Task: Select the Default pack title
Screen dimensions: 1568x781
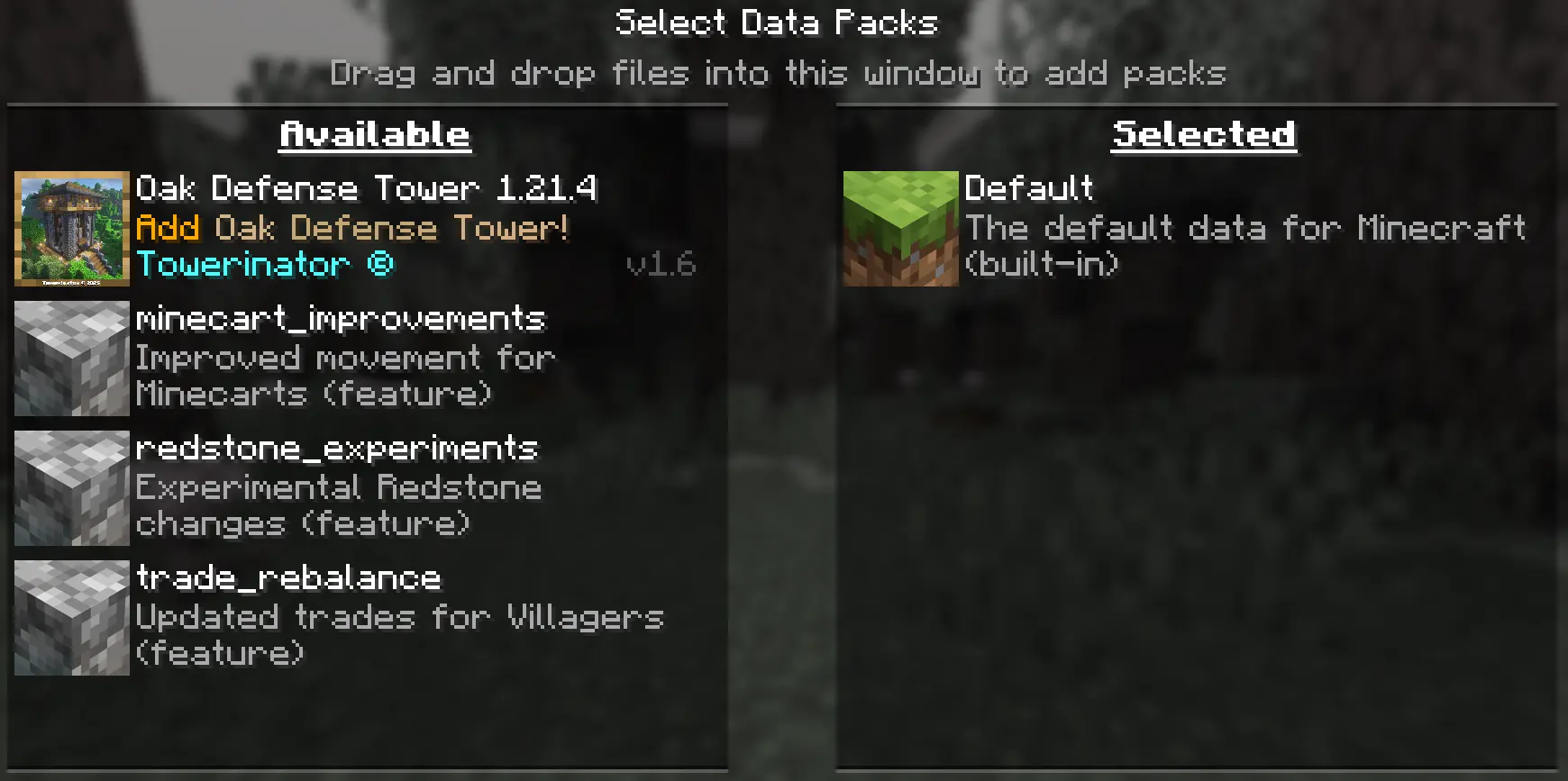Action: (x=1029, y=188)
